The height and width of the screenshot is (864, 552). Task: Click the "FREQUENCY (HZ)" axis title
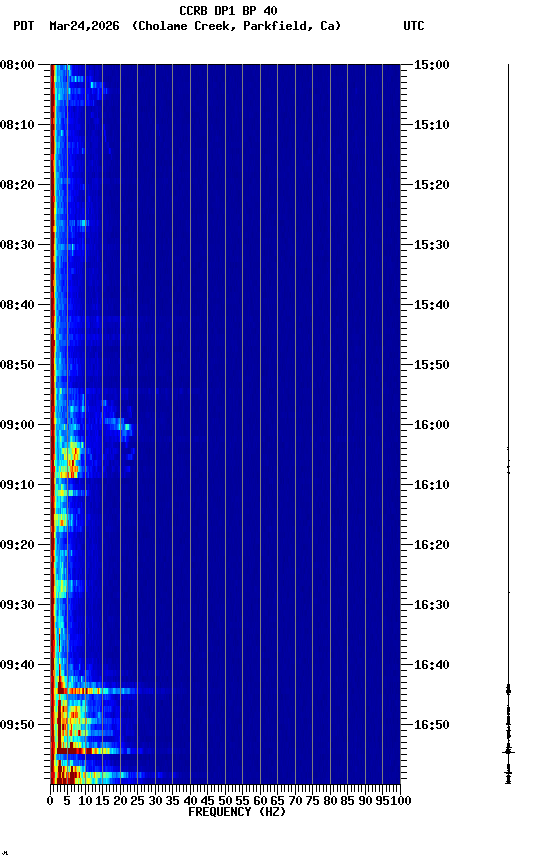point(237,812)
